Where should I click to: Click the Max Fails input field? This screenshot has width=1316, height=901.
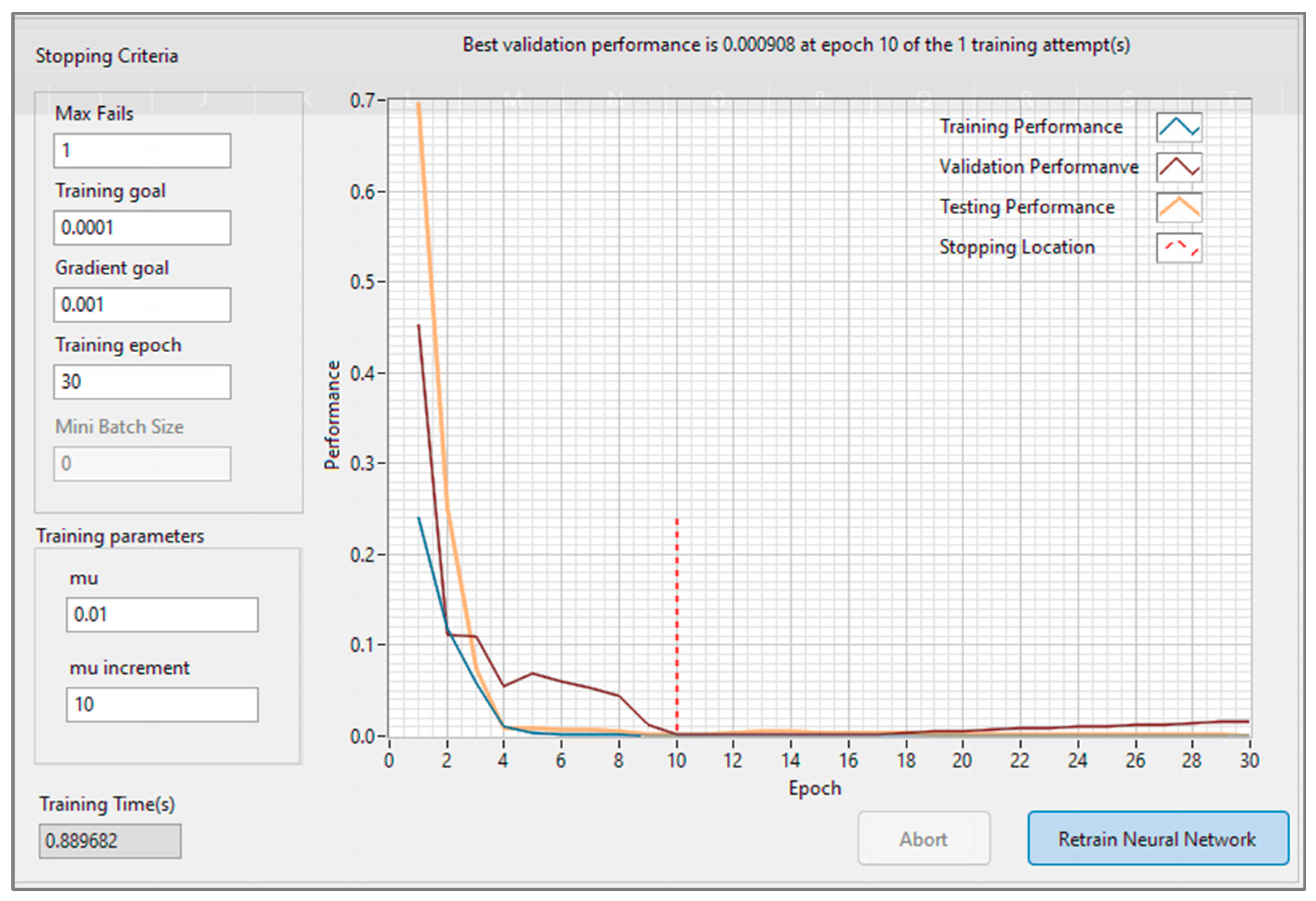point(142,151)
